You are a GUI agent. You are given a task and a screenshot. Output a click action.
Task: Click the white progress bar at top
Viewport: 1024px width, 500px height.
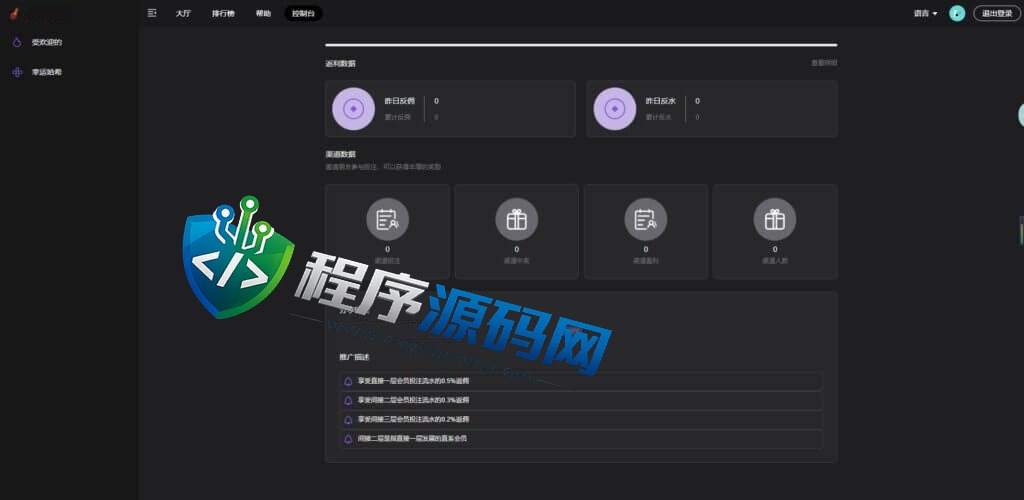click(x=581, y=45)
